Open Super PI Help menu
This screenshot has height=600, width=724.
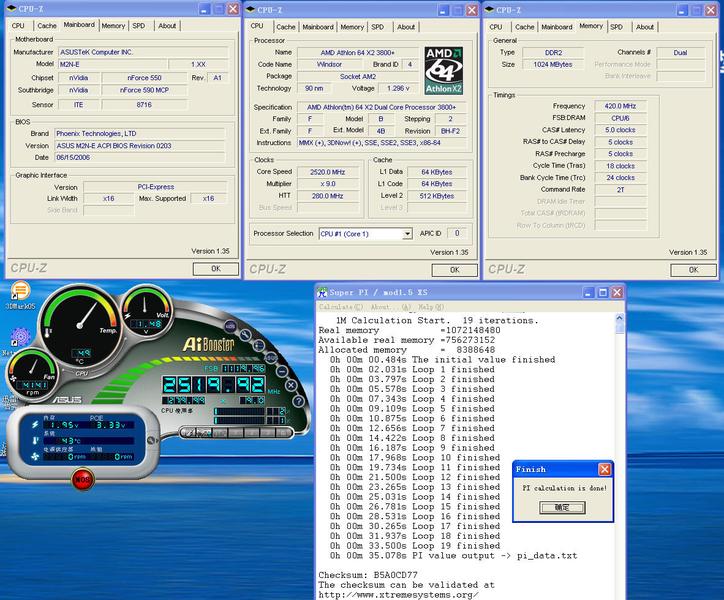pyautogui.click(x=431, y=307)
